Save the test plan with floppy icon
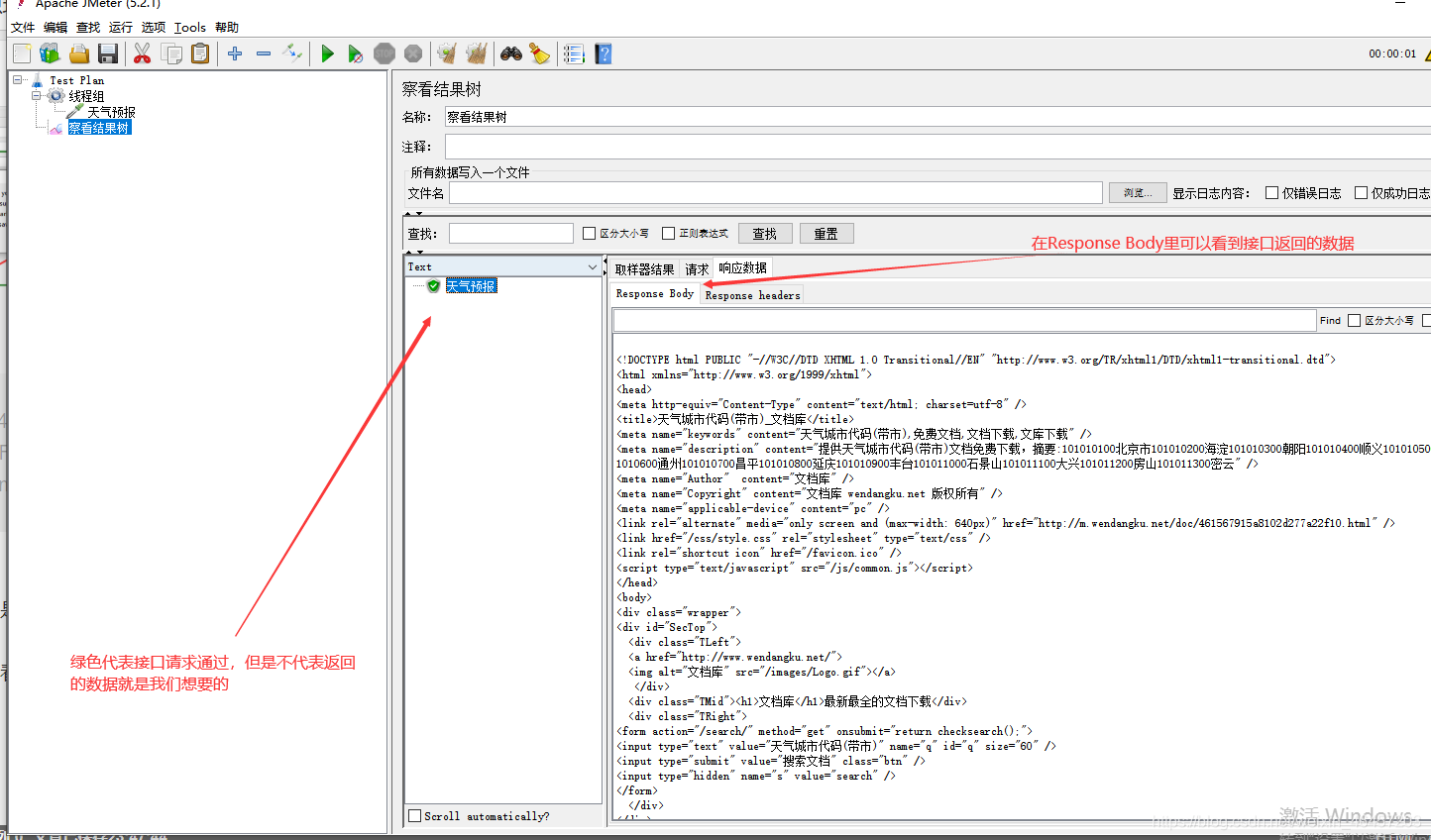Screen dimensions: 1431x840 click(x=108, y=53)
